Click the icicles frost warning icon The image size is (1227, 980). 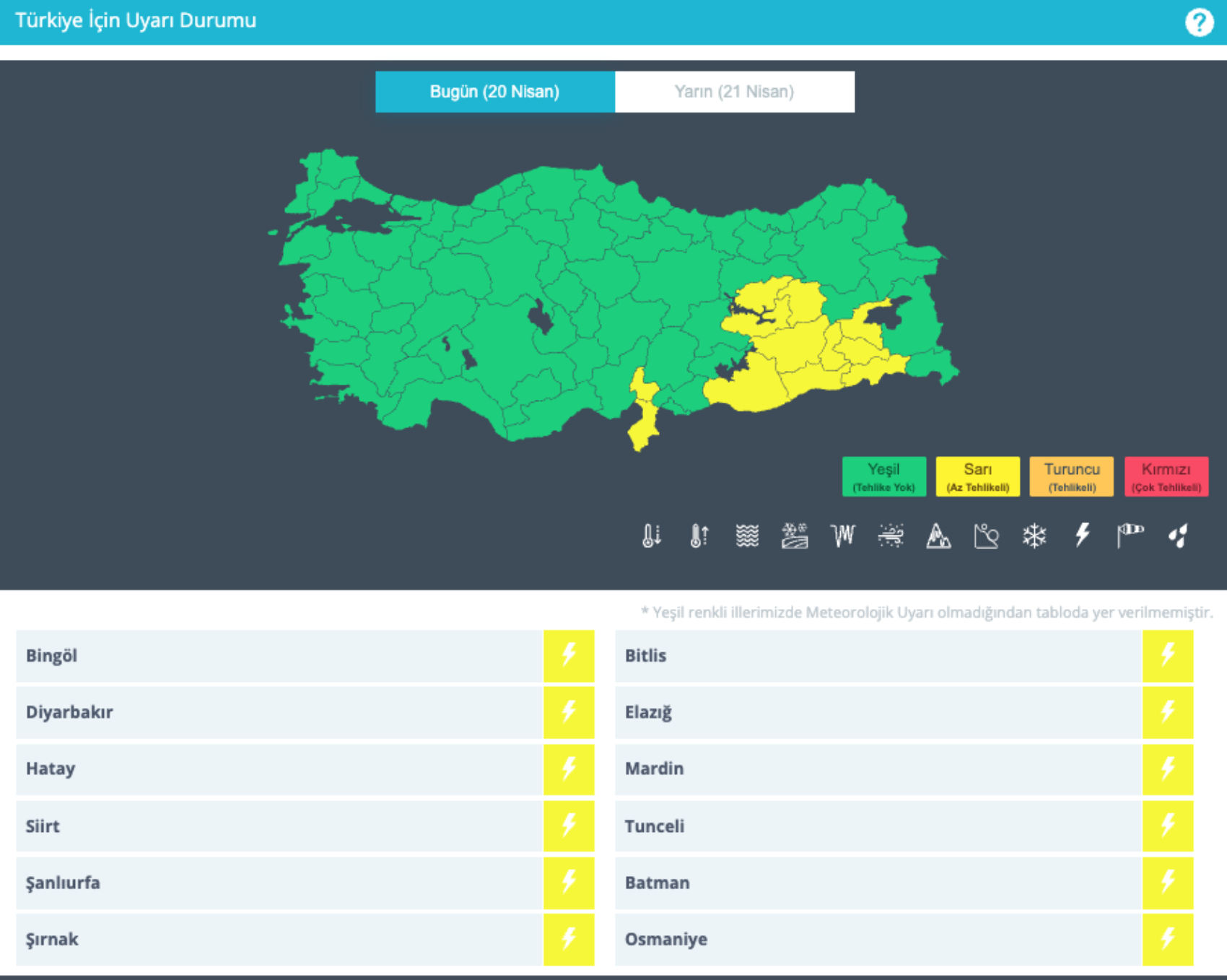coord(842,535)
